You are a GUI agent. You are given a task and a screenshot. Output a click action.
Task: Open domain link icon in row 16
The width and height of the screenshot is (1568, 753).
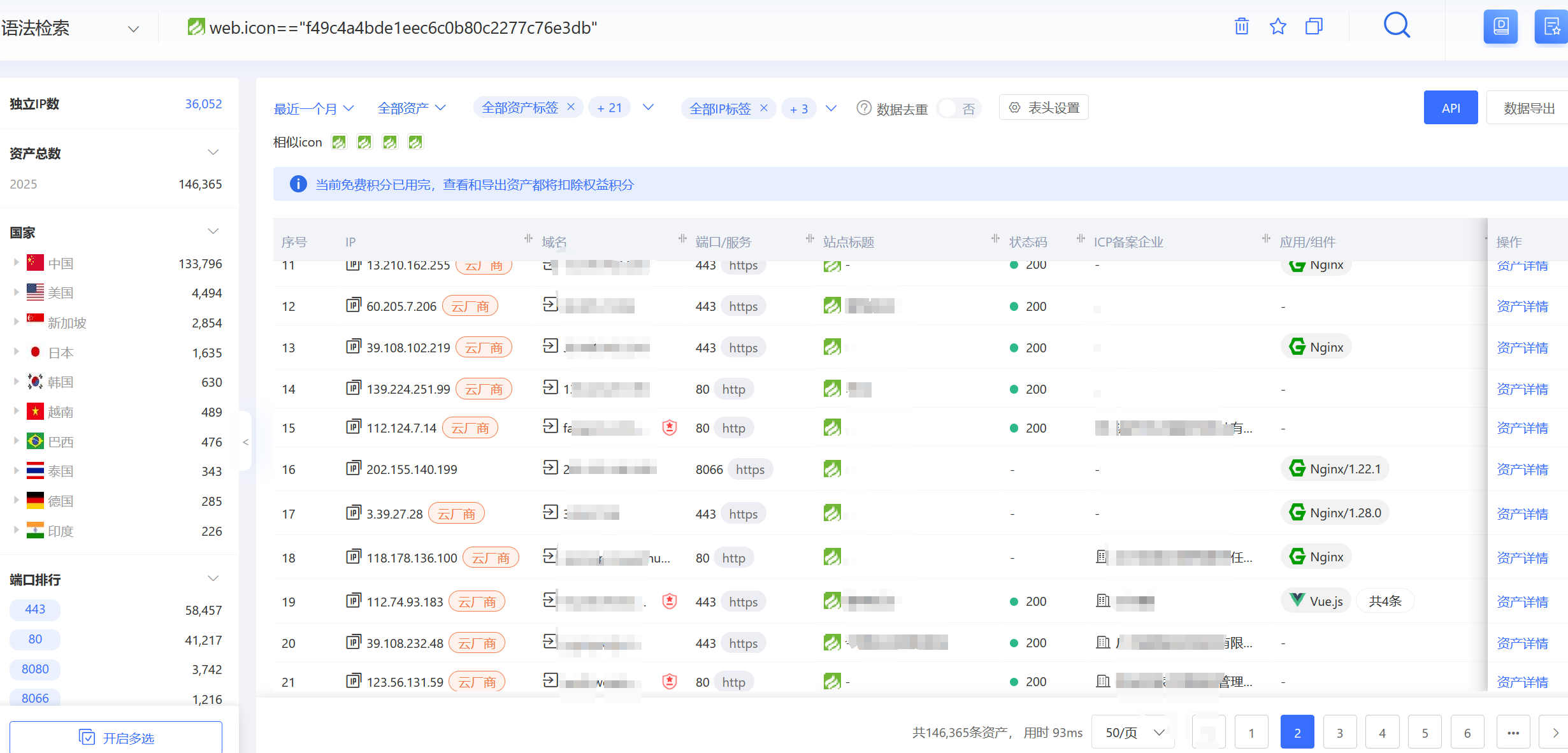pyautogui.click(x=550, y=468)
